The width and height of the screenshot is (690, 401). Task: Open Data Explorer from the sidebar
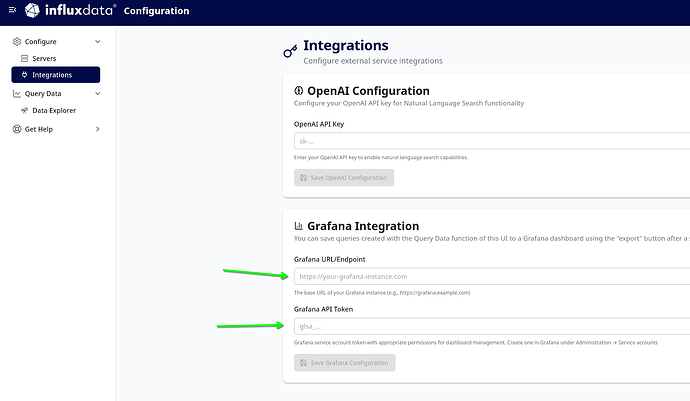click(x=54, y=111)
